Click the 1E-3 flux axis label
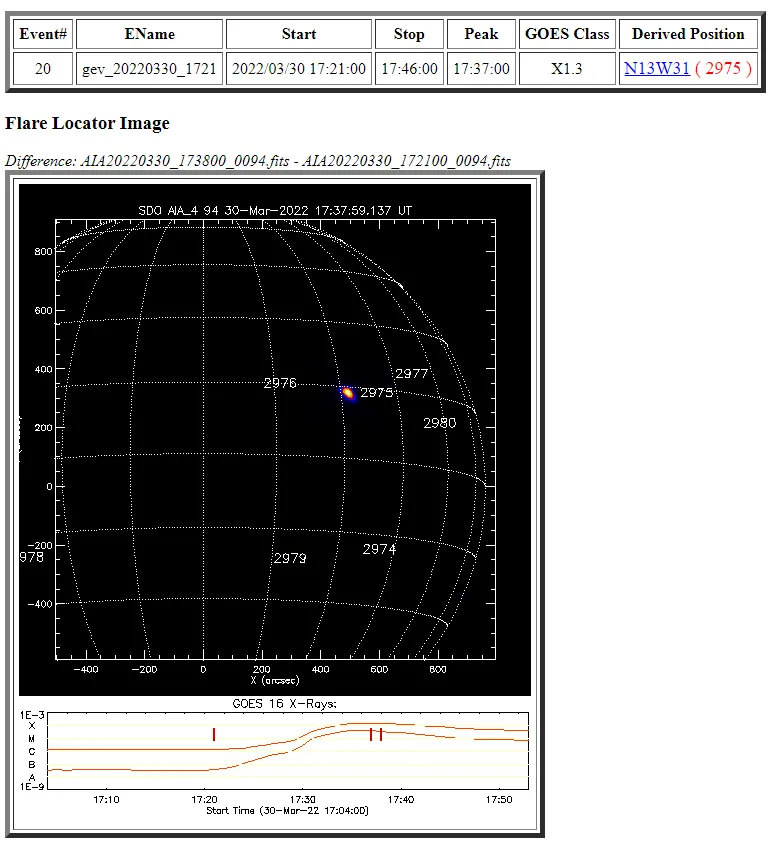The height and width of the screenshot is (849, 774). pos(32,715)
